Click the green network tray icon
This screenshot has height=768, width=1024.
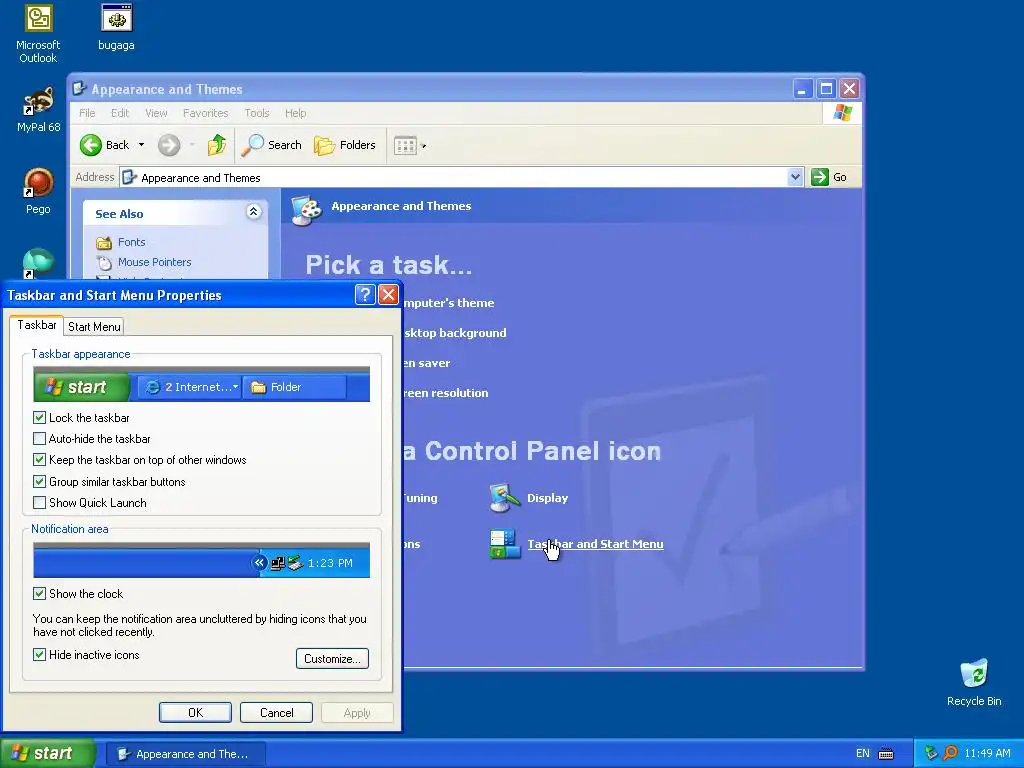coord(931,753)
